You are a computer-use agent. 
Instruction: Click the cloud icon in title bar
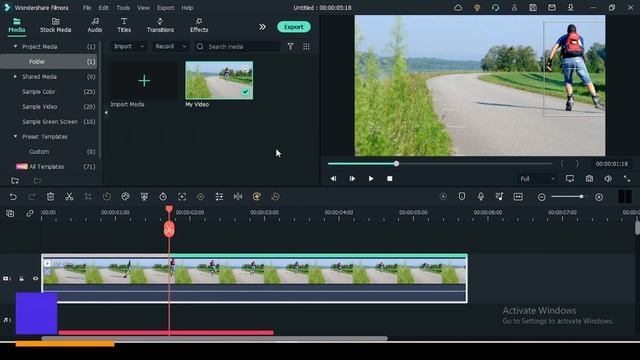click(x=458, y=8)
